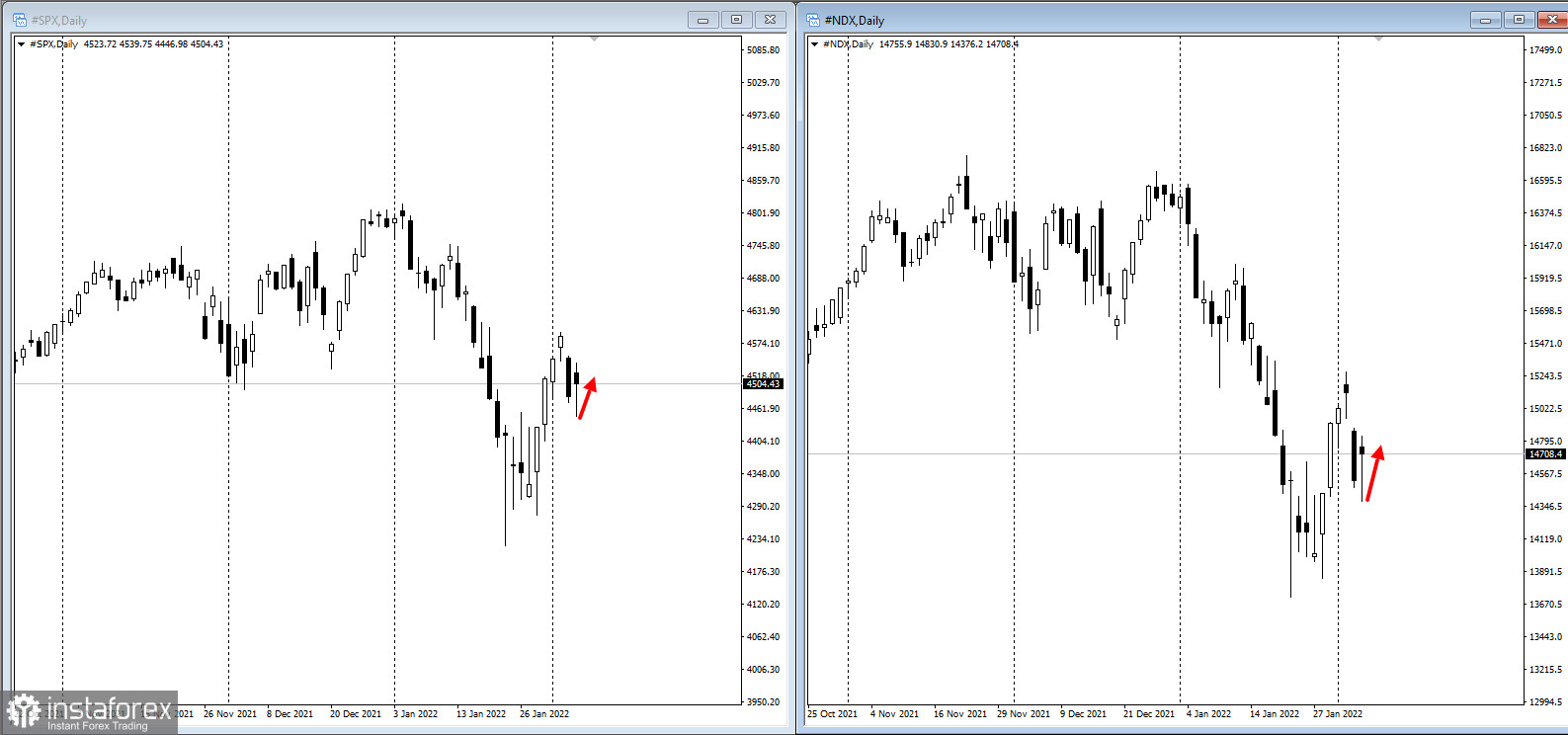Click the 16147.0 price on NDX axis
This screenshot has height=735, width=1568.
(x=1545, y=246)
